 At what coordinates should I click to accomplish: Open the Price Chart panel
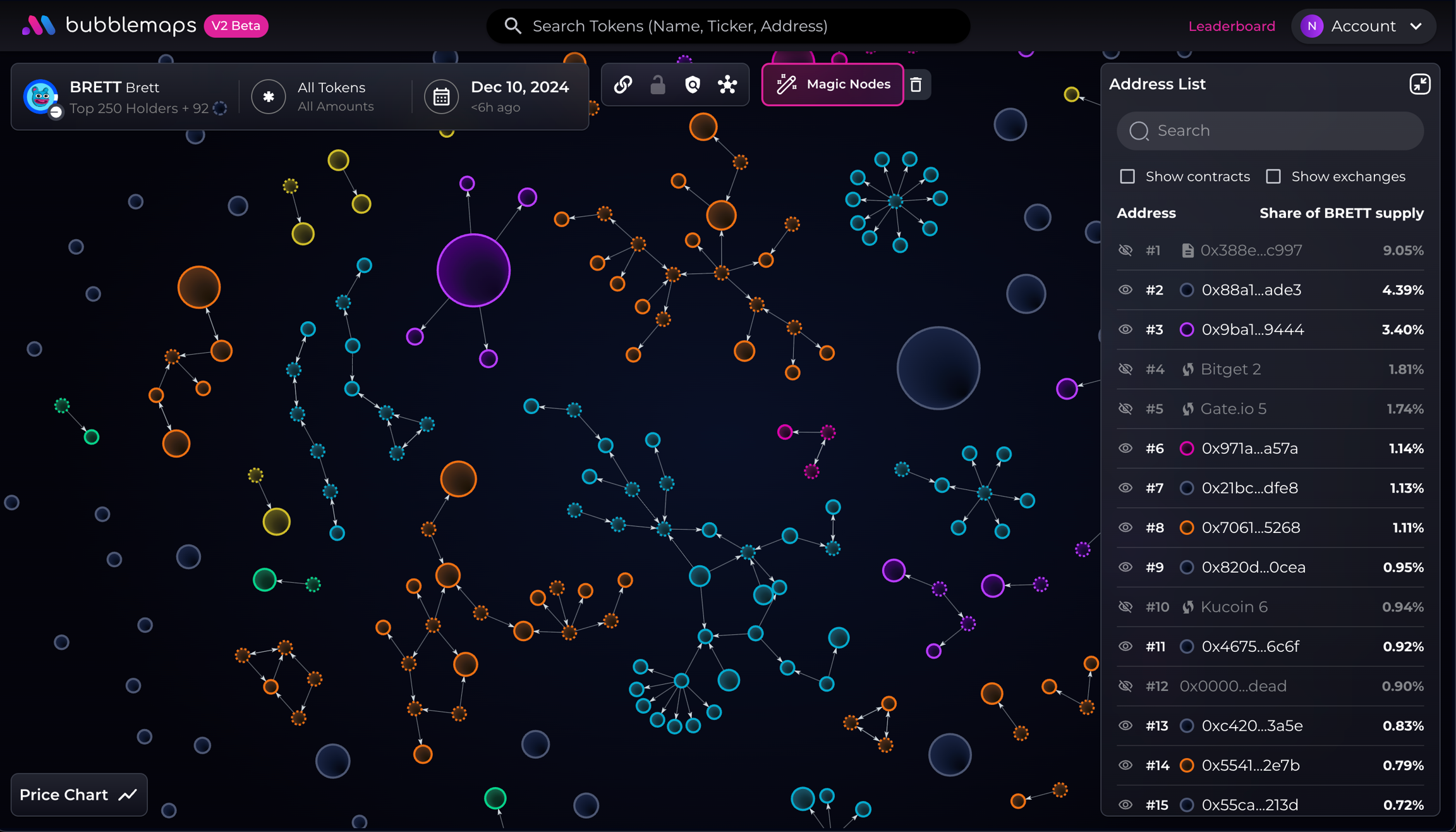(x=78, y=795)
